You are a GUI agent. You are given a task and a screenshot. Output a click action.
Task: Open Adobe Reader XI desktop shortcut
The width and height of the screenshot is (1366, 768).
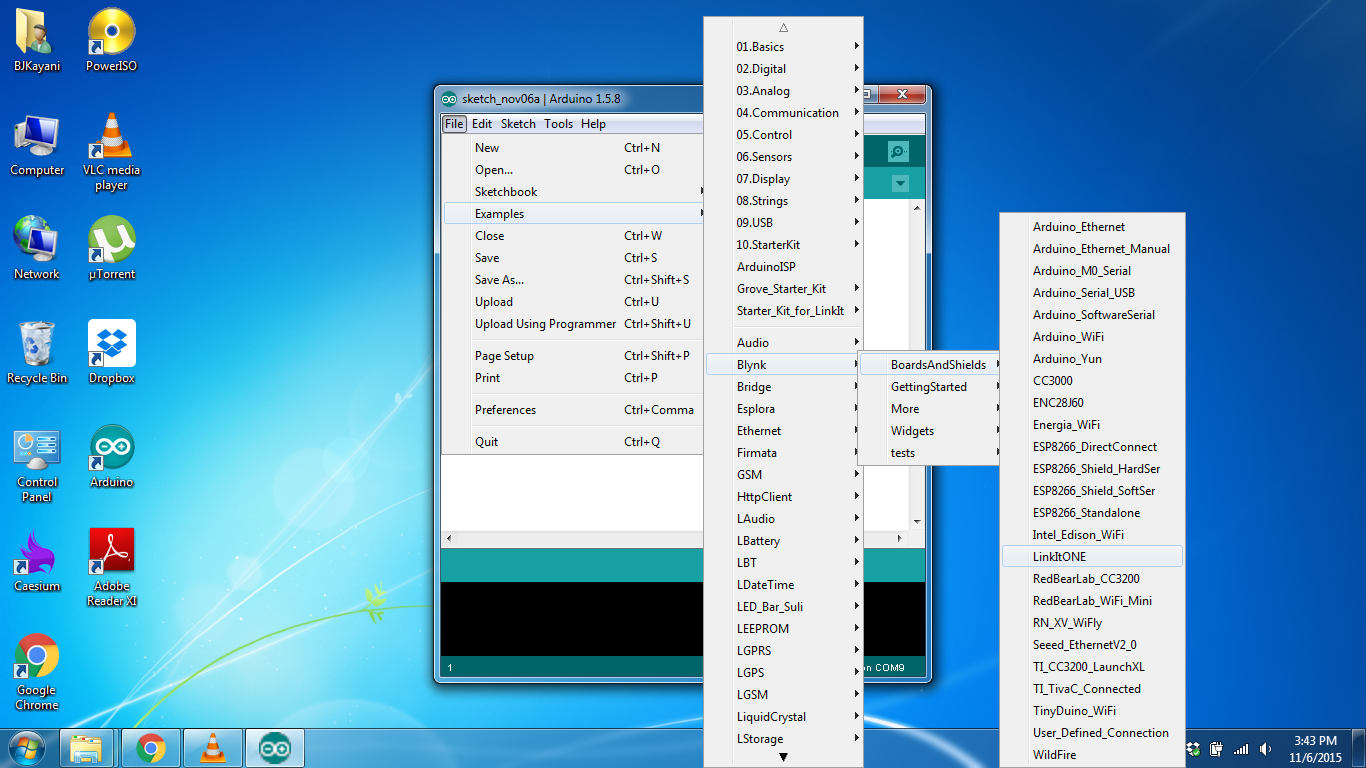[x=111, y=568]
